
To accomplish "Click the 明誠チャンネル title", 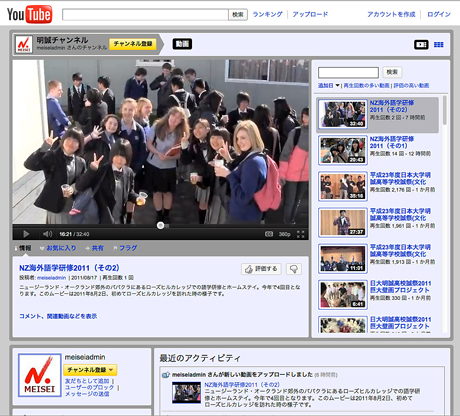I will click(x=62, y=40).
